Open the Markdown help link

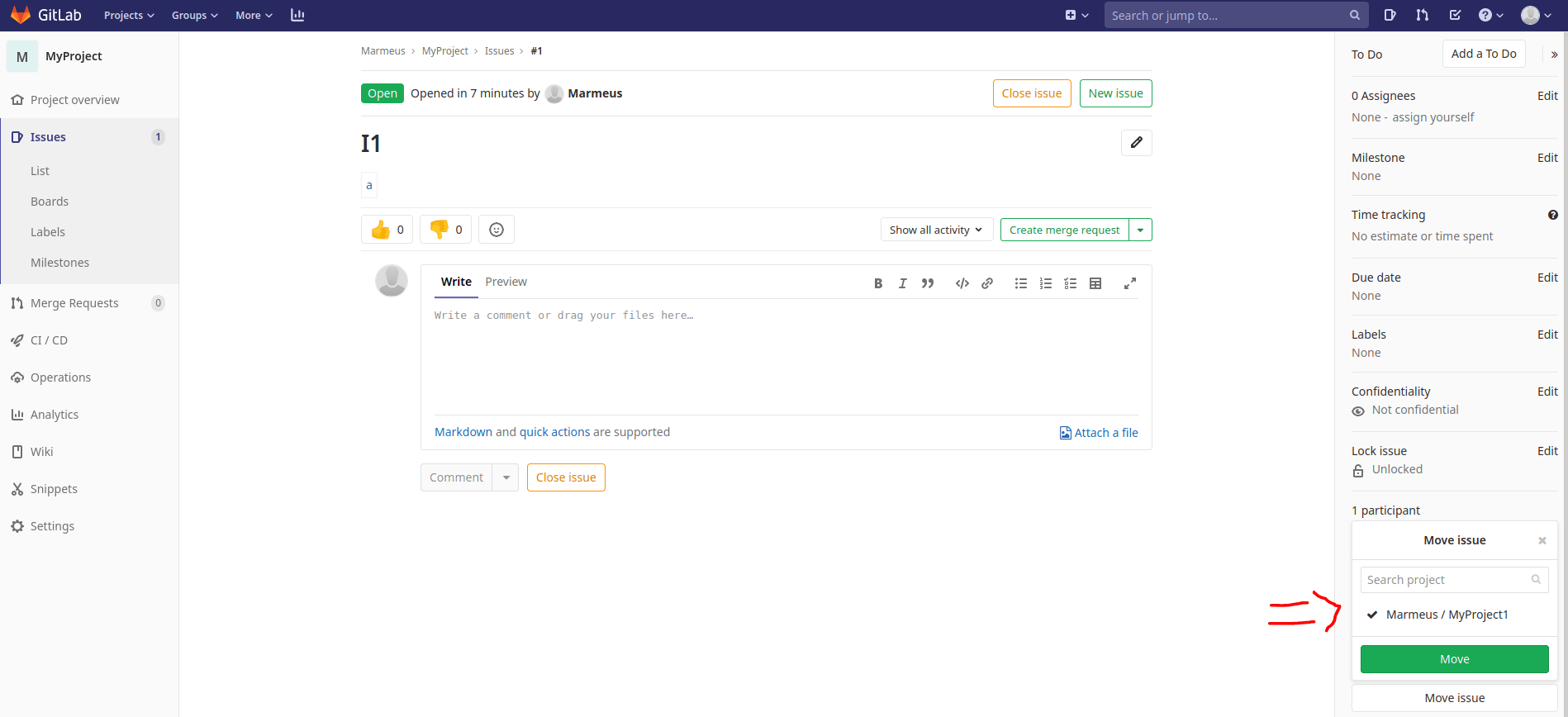point(463,432)
